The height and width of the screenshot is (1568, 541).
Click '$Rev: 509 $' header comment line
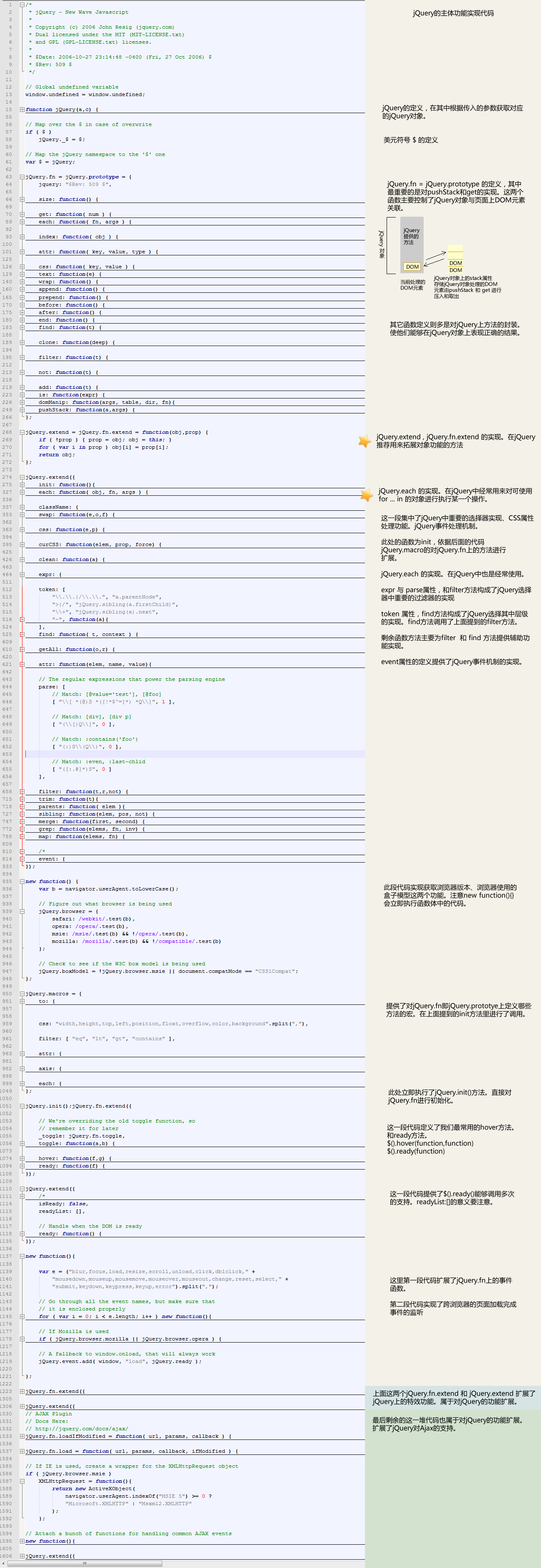tap(50, 64)
